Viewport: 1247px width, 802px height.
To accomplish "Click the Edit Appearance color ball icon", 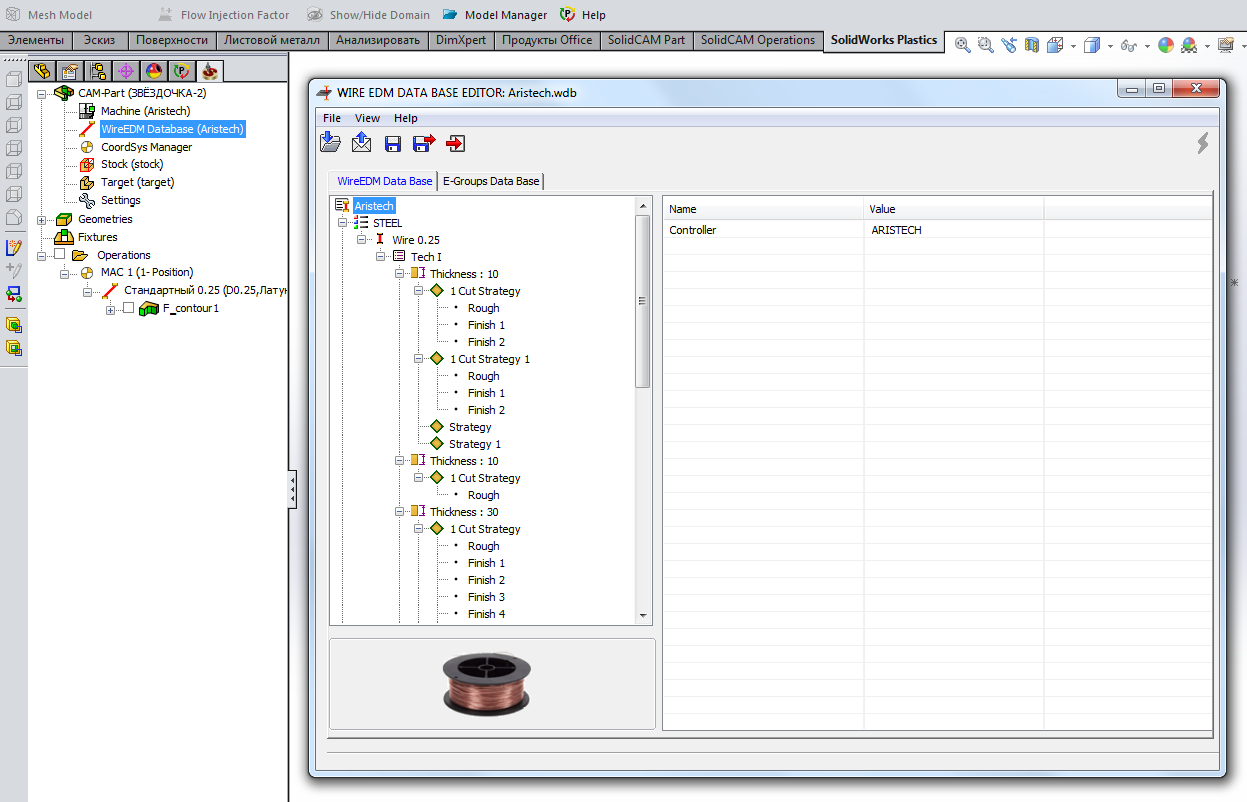I will click(x=1166, y=45).
